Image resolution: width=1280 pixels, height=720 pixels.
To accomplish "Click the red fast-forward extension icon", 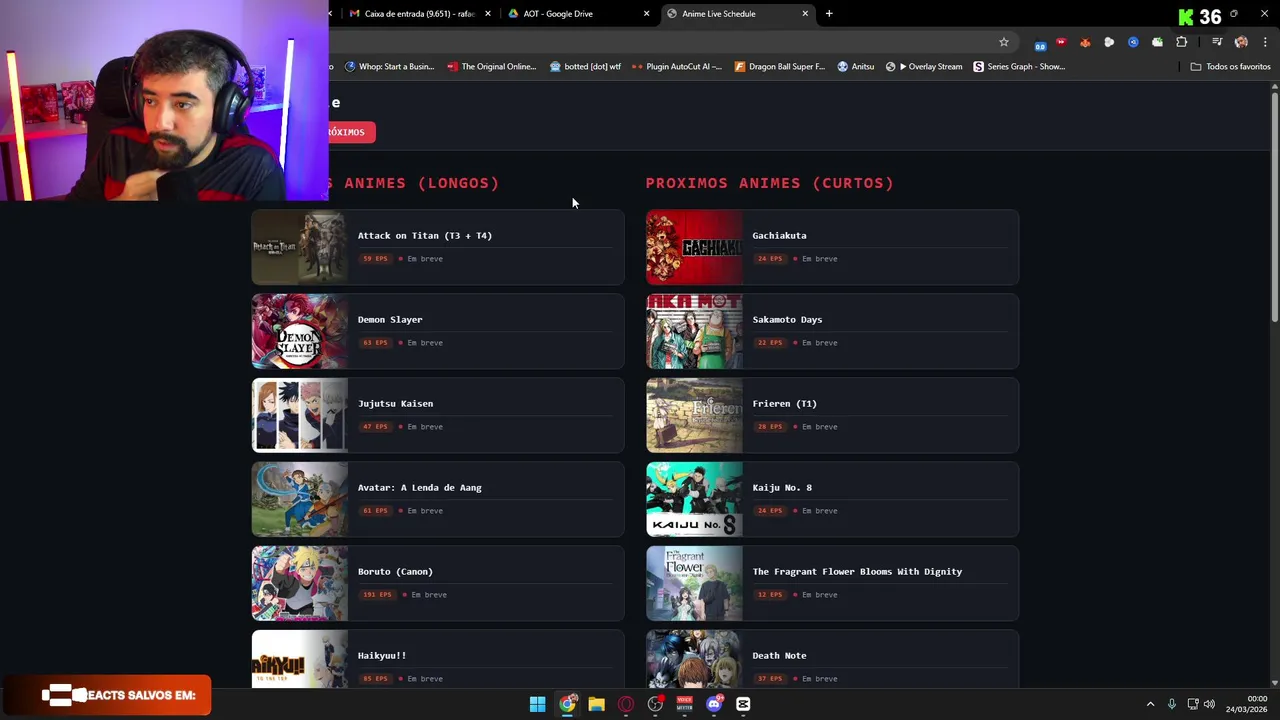I will click(1061, 42).
